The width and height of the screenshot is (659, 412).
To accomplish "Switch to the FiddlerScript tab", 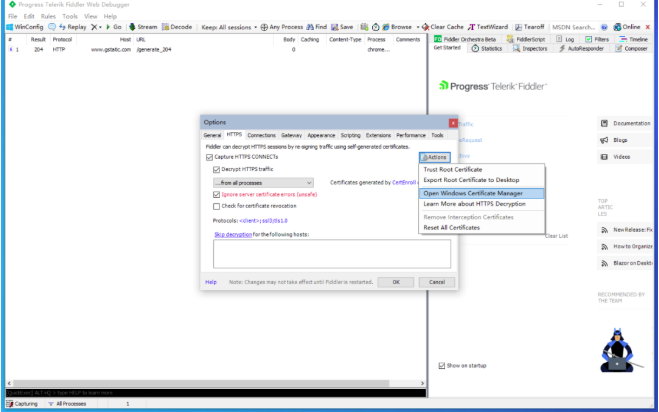I will (526, 39).
